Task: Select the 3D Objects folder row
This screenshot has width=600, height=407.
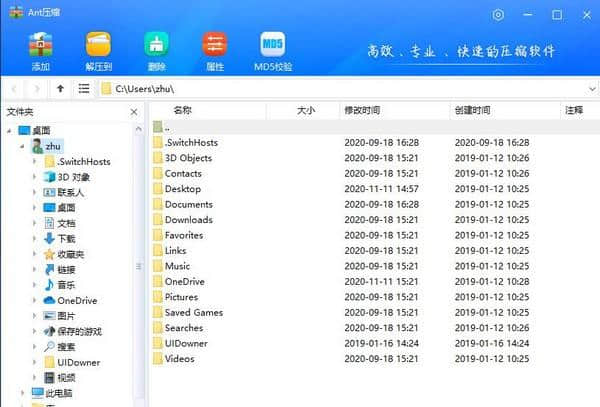Action: point(375,158)
